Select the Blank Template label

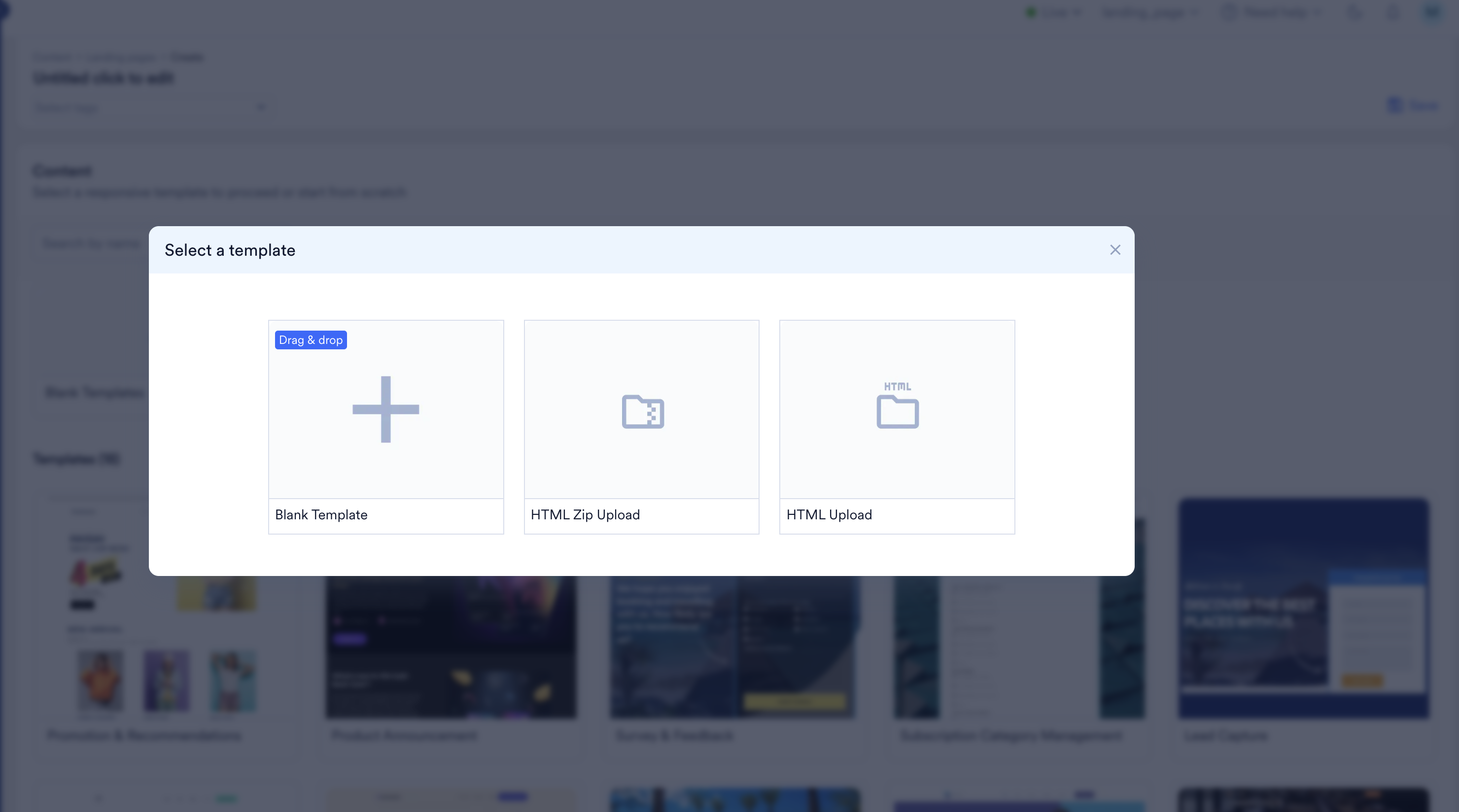pos(321,515)
